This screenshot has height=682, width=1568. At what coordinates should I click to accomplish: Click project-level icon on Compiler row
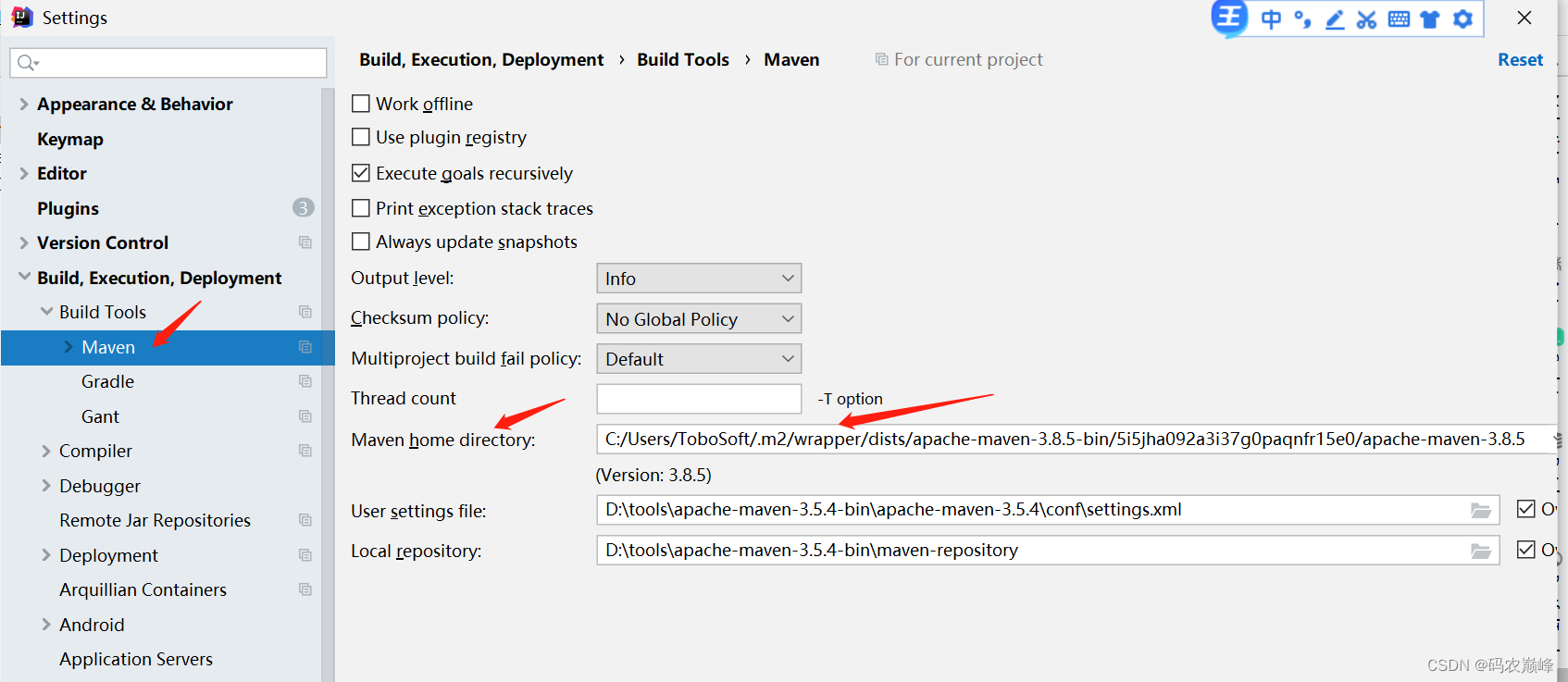click(305, 451)
